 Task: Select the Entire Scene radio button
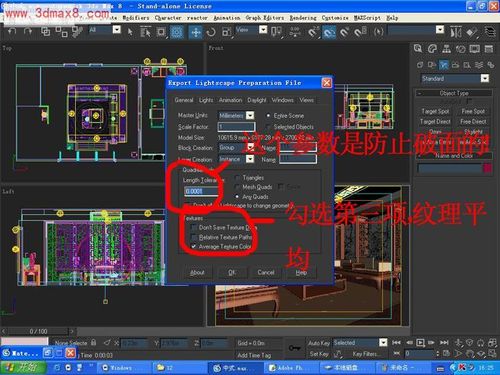point(268,116)
